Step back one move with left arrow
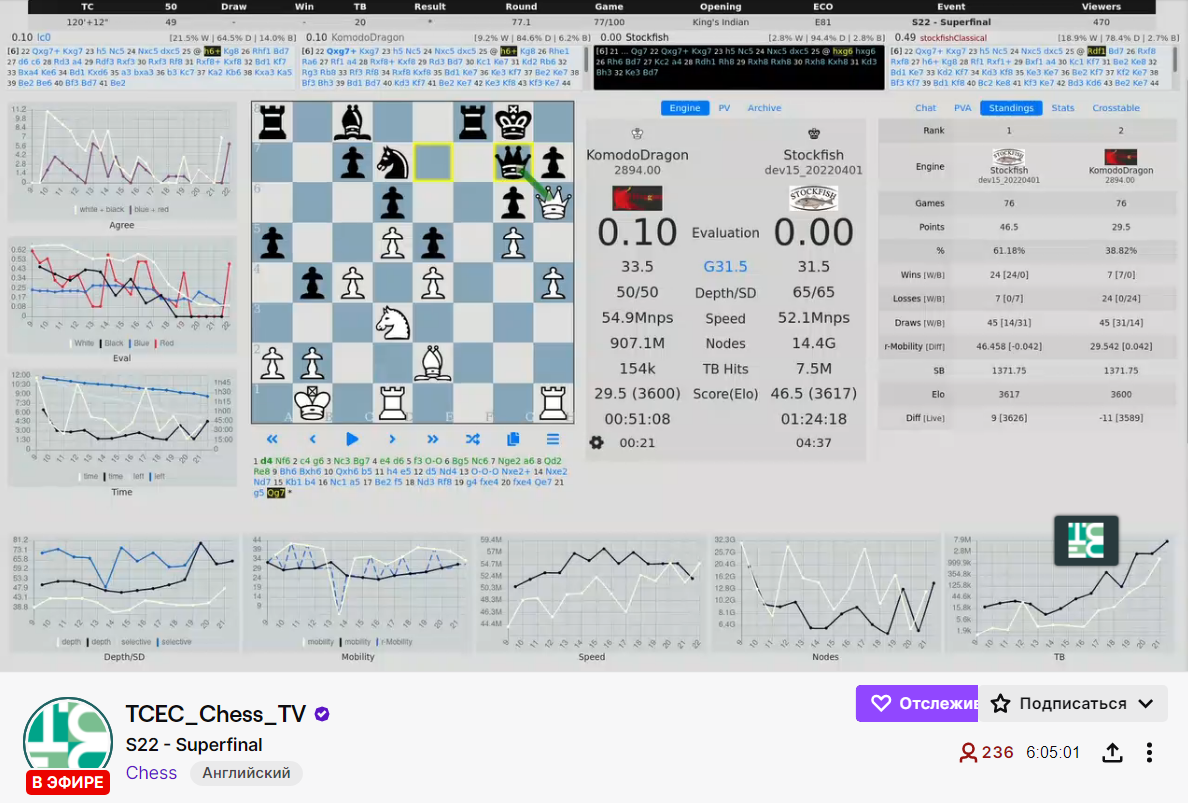 click(312, 439)
